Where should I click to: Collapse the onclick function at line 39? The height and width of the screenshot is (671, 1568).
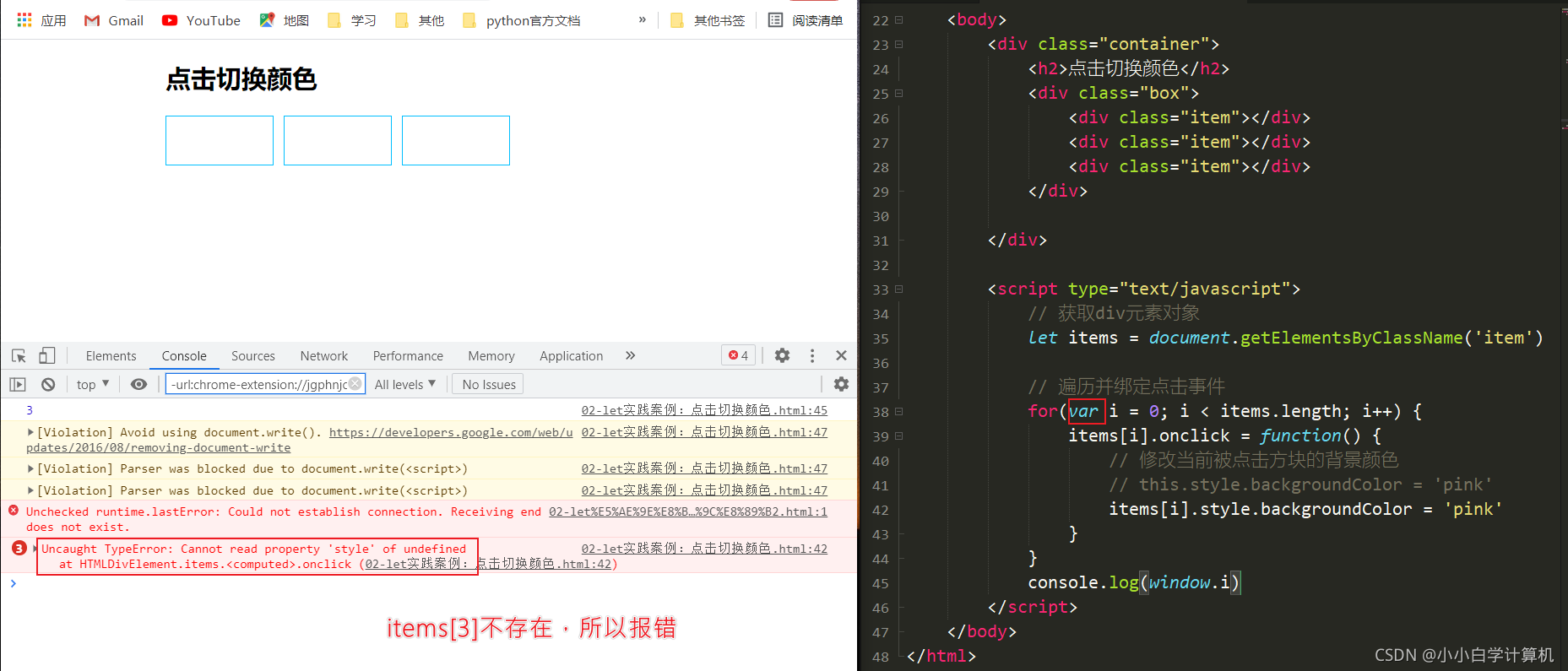(x=899, y=436)
